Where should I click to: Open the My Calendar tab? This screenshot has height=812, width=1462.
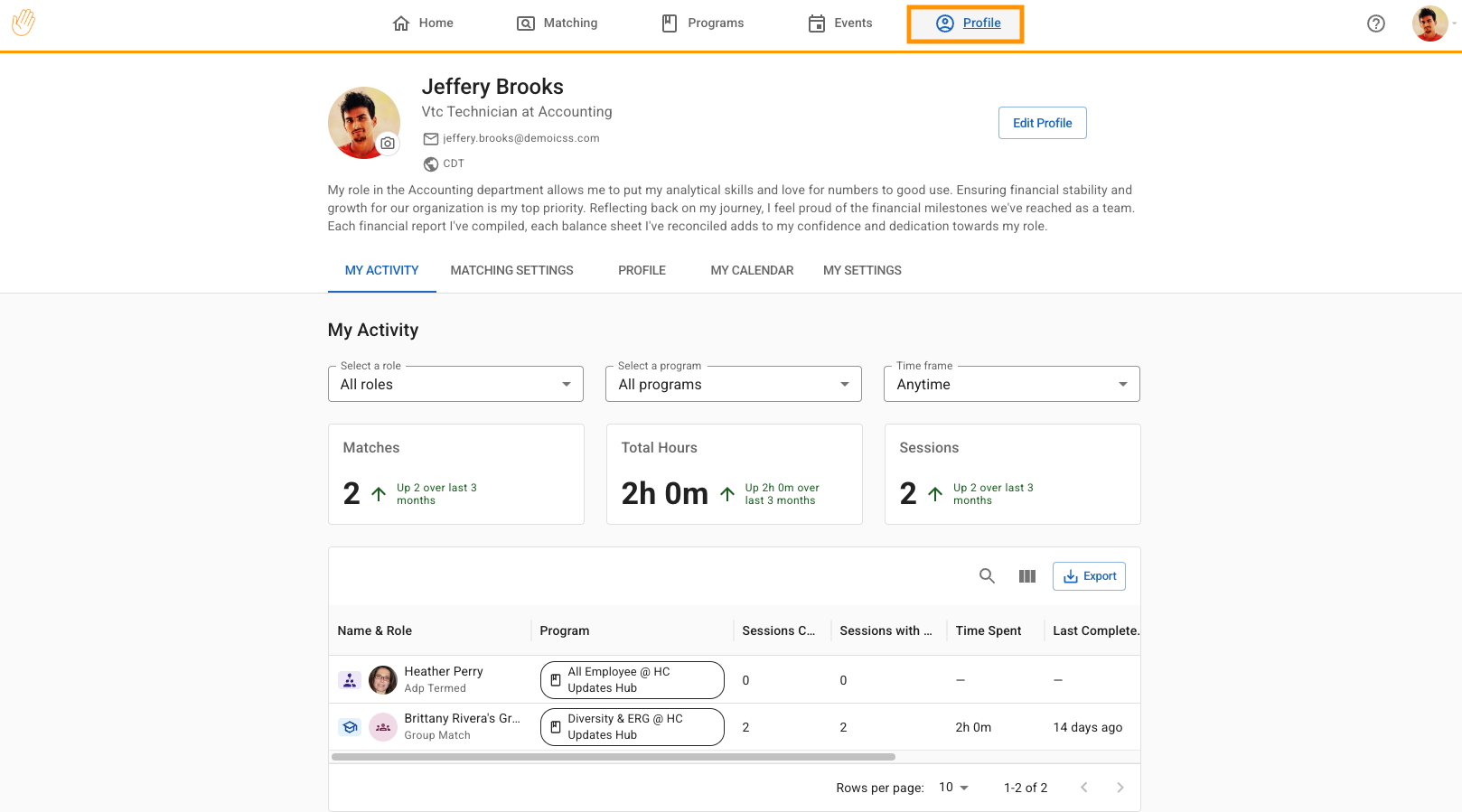(752, 270)
